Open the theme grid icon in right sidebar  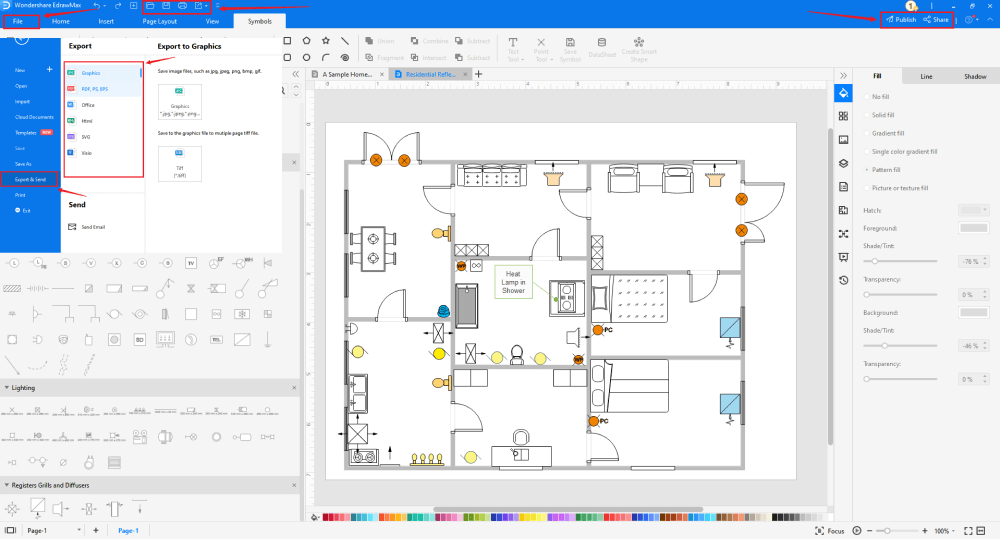(x=843, y=116)
